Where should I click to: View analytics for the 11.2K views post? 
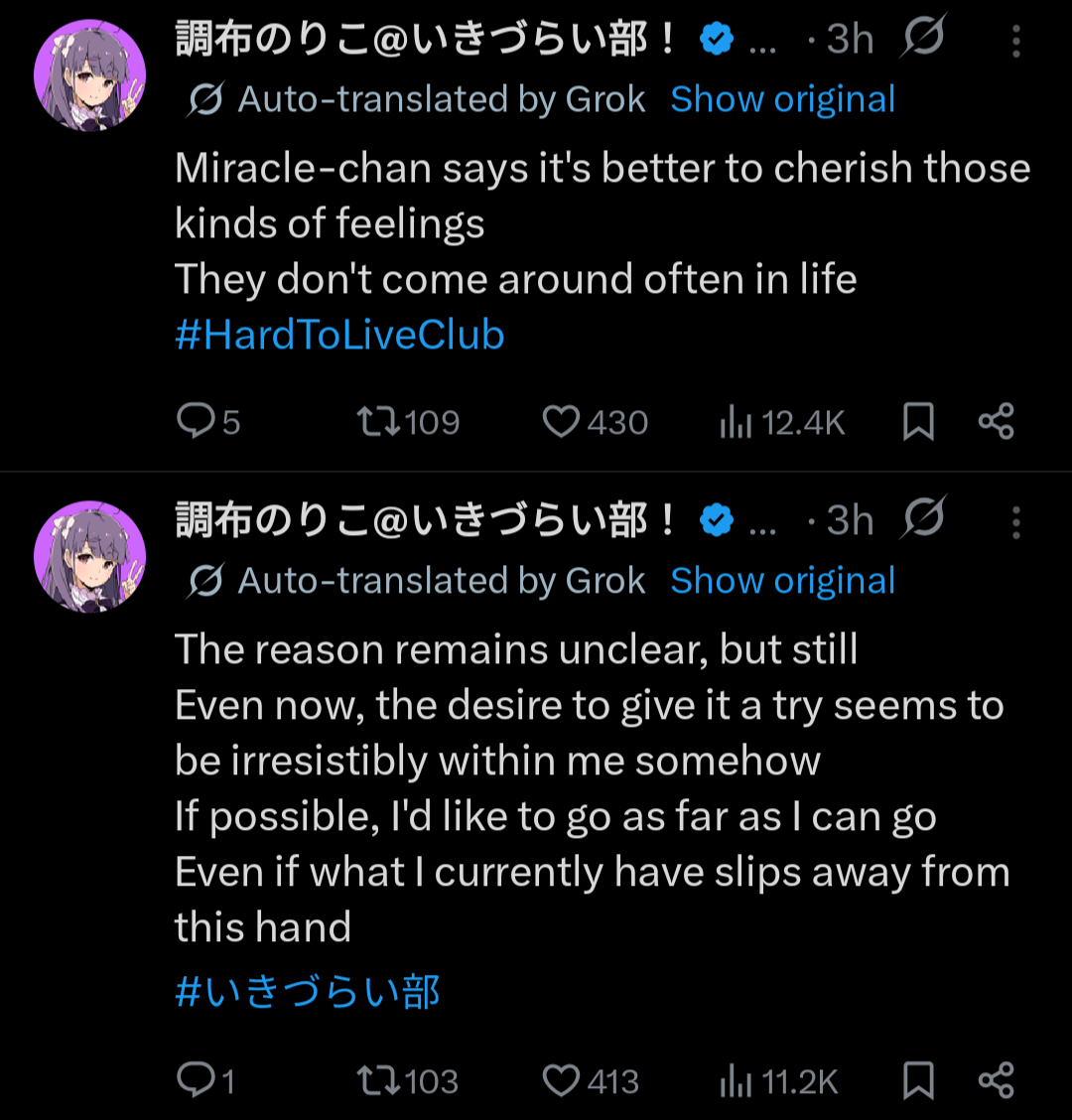tap(736, 1082)
